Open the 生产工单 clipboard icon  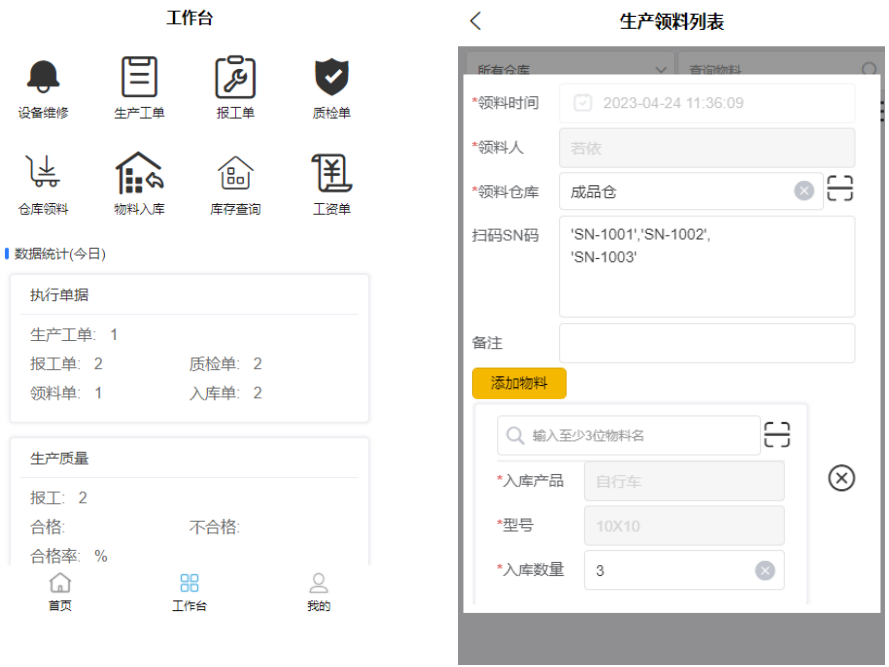(x=139, y=78)
